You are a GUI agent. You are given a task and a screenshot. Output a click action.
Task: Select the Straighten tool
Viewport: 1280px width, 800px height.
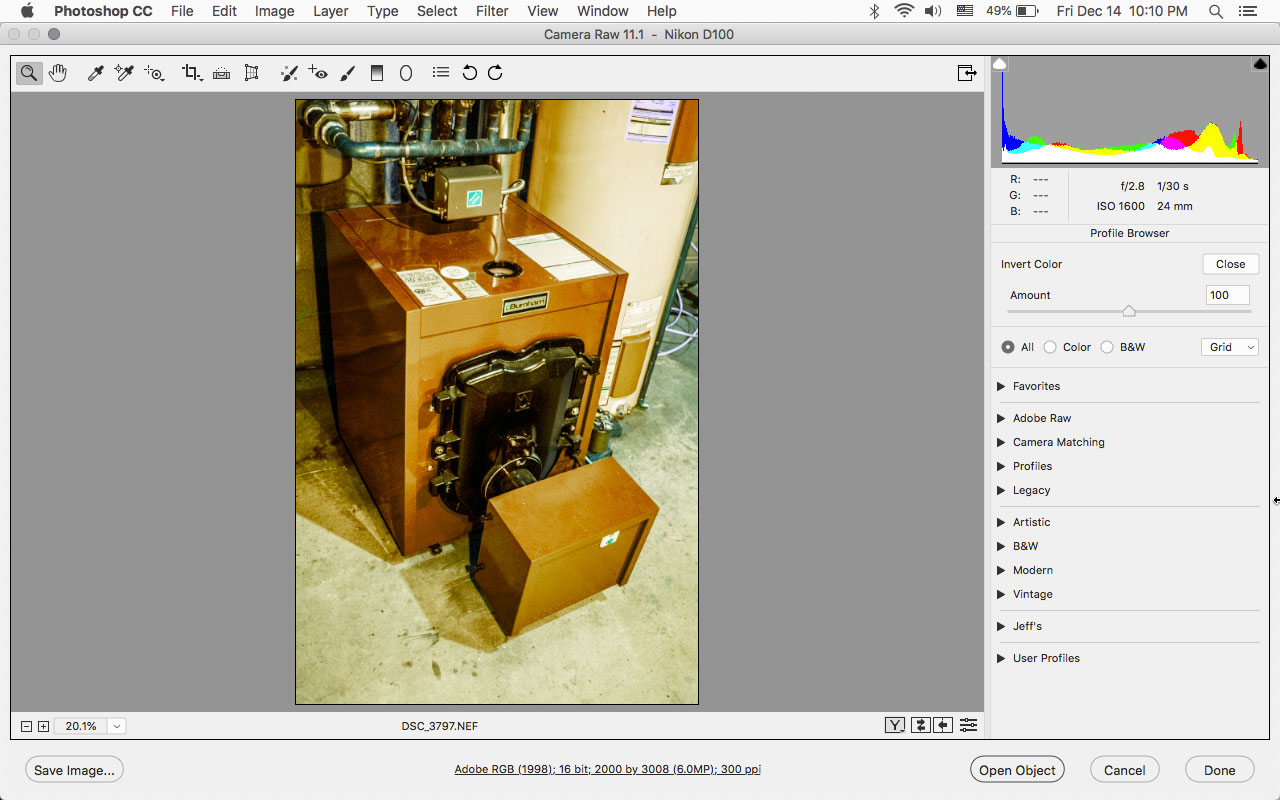(222, 73)
